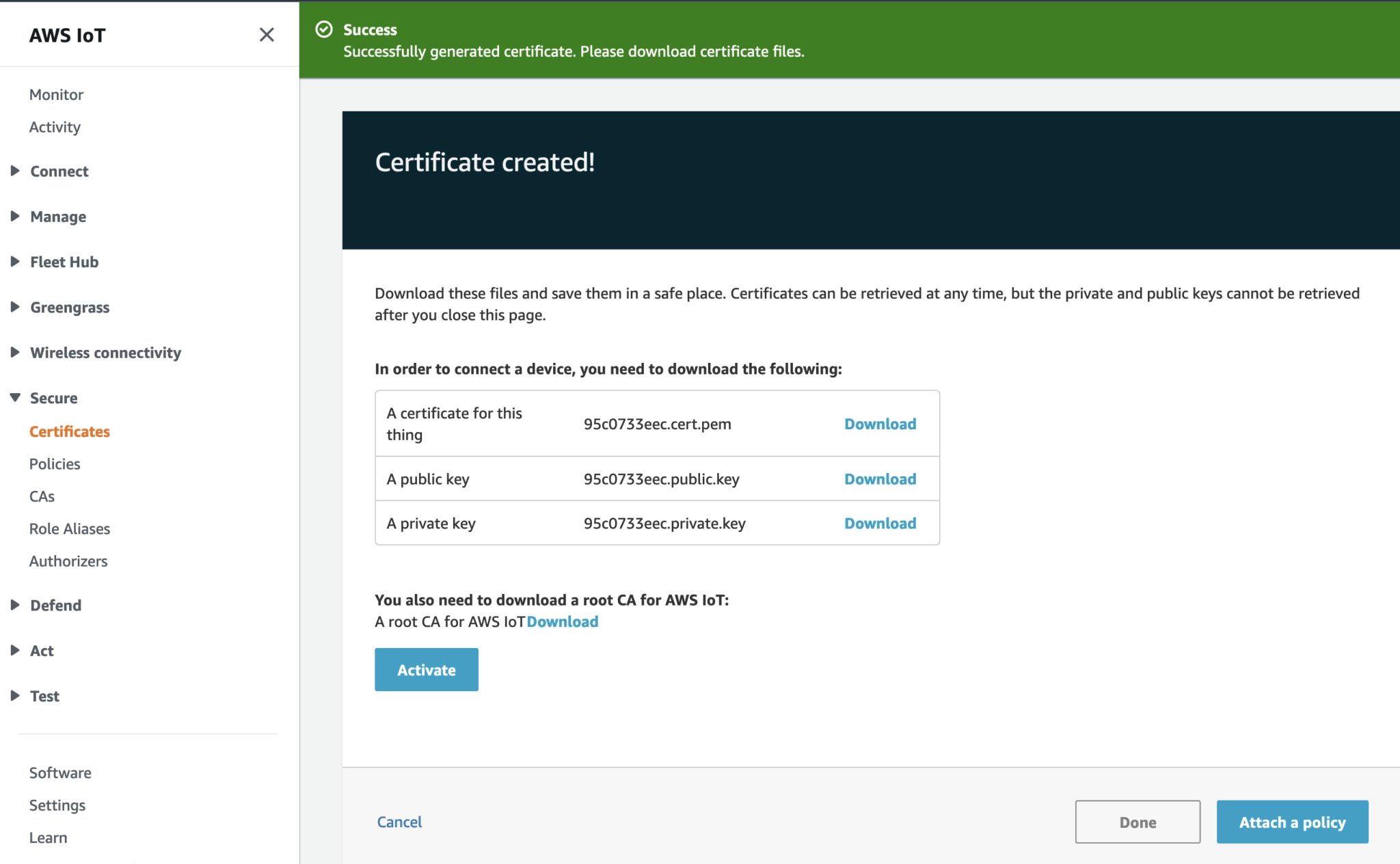1400x864 pixels.
Task: Download the root CA for AWS IoT
Action: coord(563,622)
